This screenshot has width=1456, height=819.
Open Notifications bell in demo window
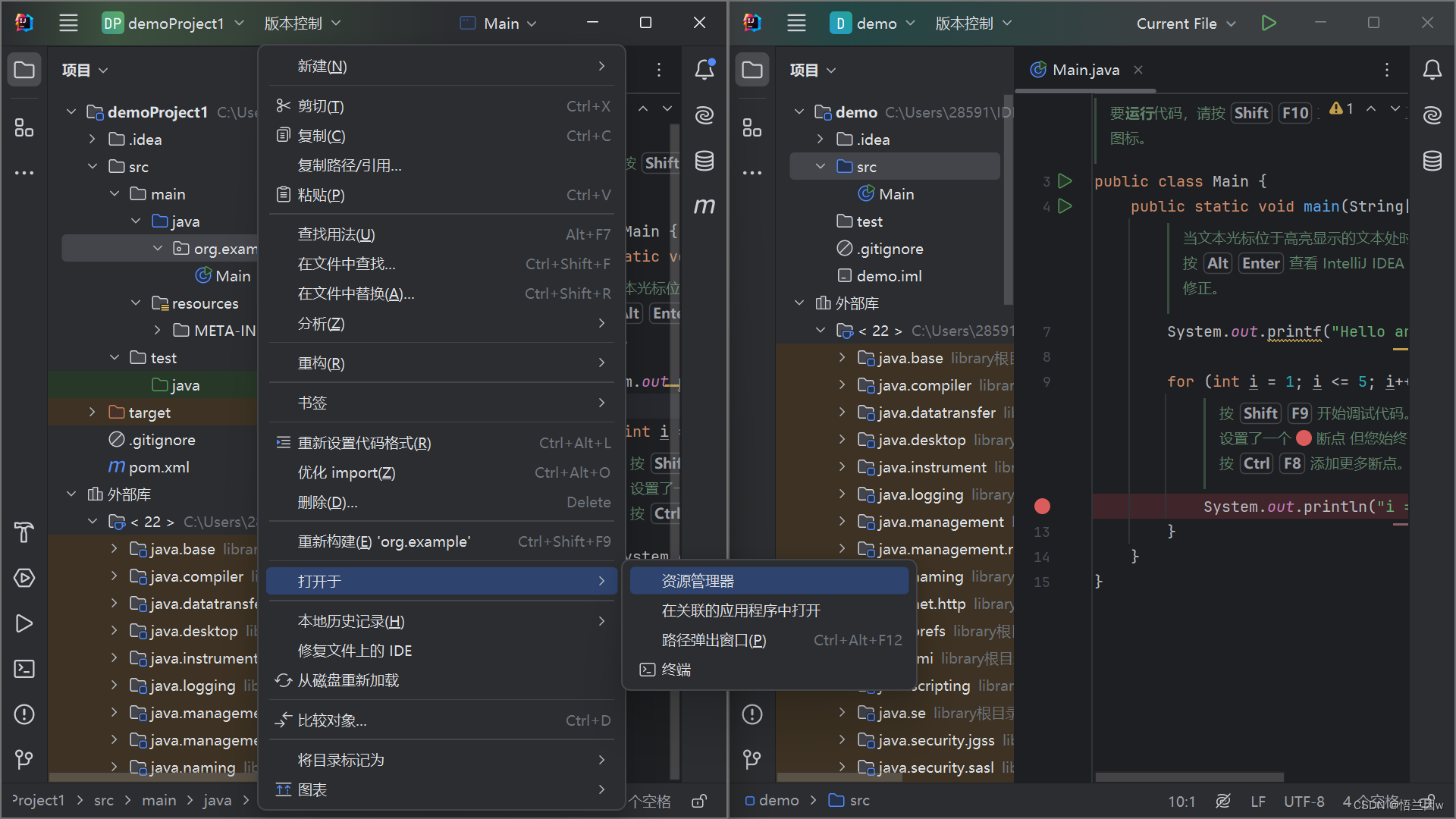[x=1432, y=70]
